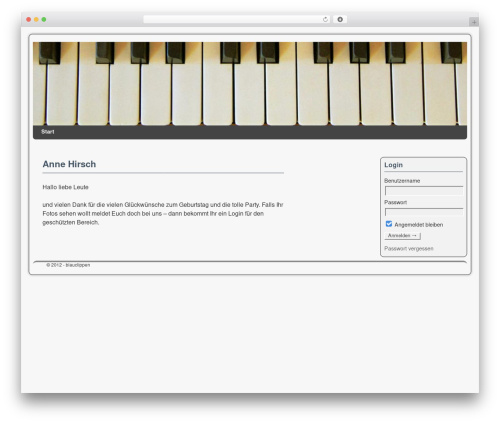The image size is (500, 423).
Task: Focus the Benutzername input field
Action: pos(424,191)
